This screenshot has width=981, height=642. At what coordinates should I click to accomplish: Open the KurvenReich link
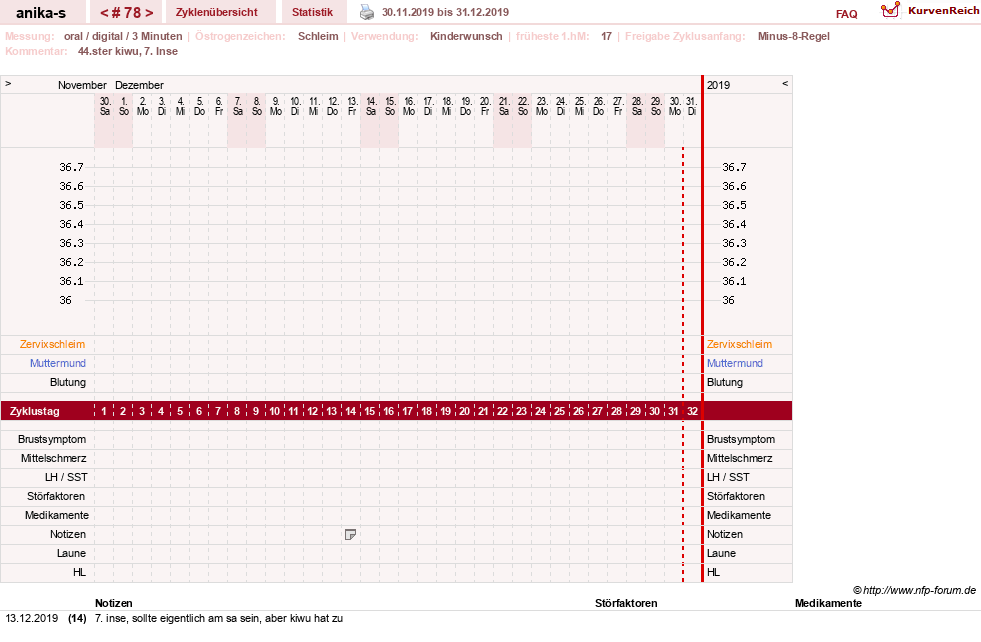tap(943, 11)
